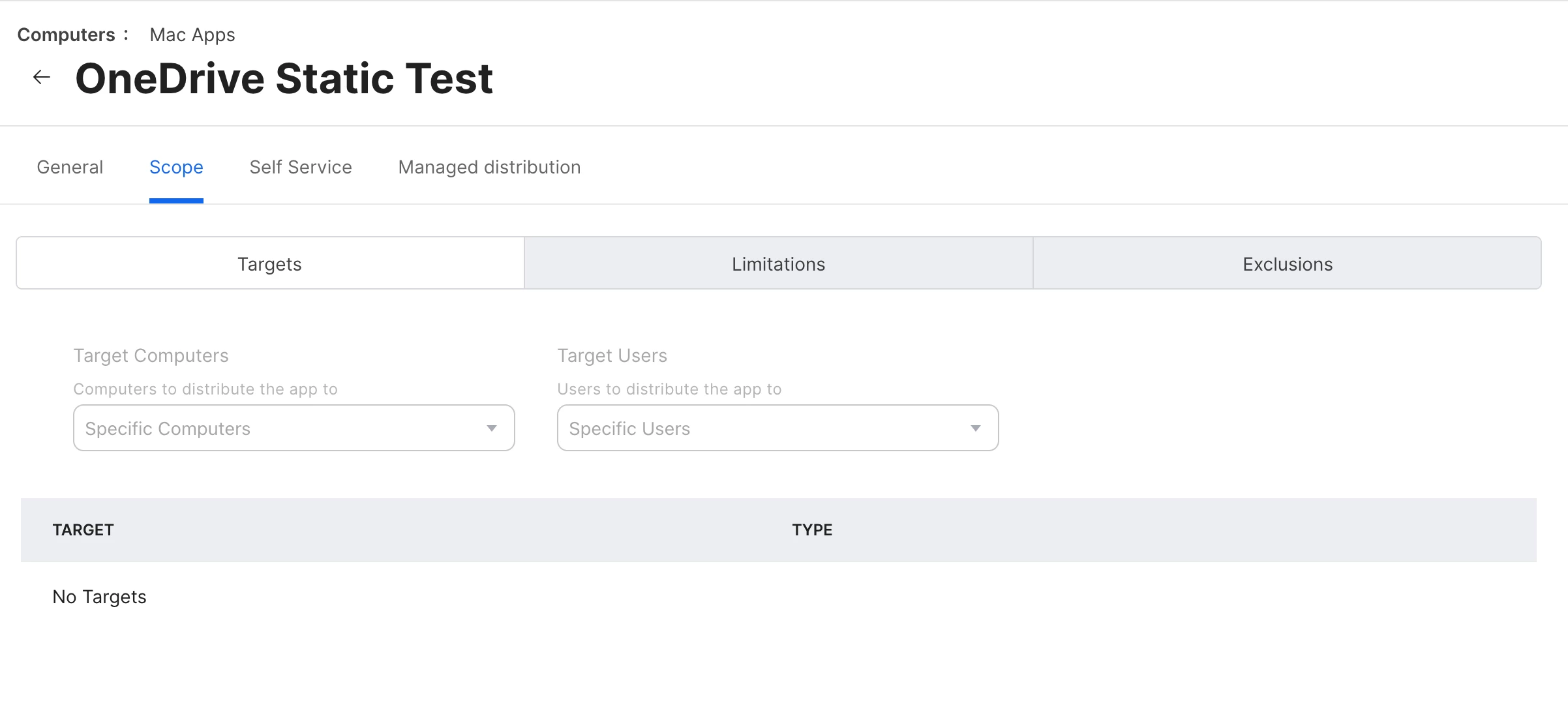Sort by the TYPE column header
Image resolution: width=1568 pixels, height=716 pixels.
[812, 530]
